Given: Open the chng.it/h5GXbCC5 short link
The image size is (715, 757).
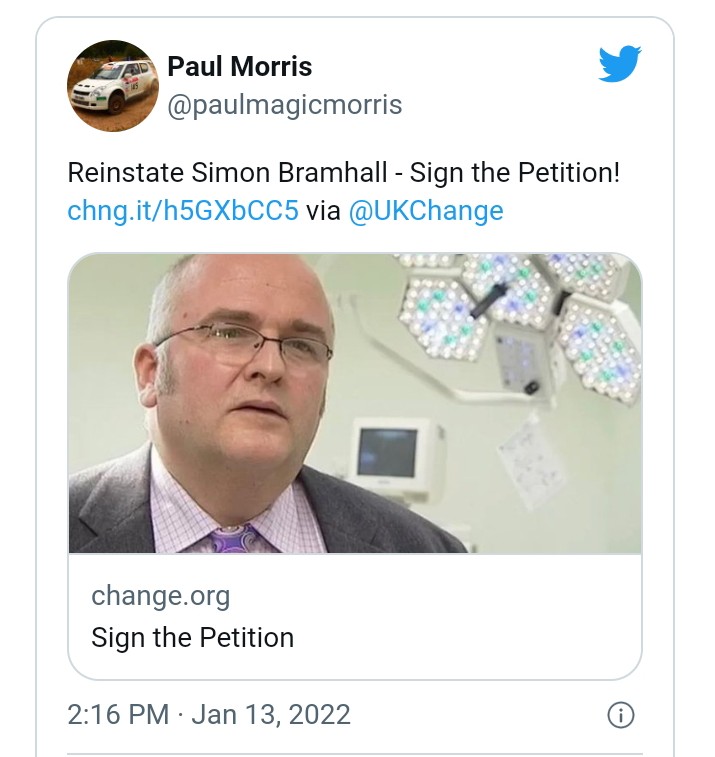Looking at the screenshot, I should click(183, 211).
